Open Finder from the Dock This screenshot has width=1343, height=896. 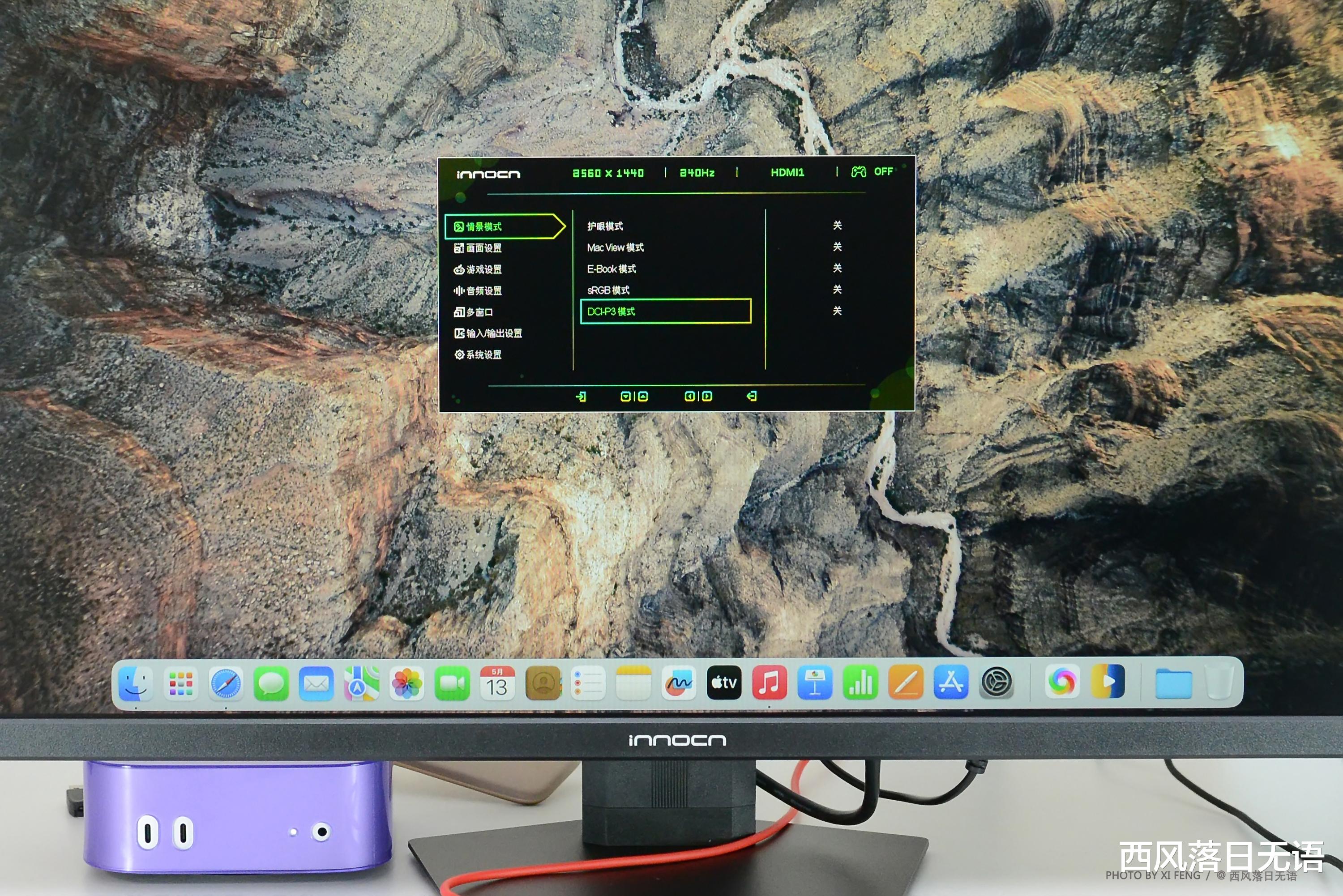point(136,683)
